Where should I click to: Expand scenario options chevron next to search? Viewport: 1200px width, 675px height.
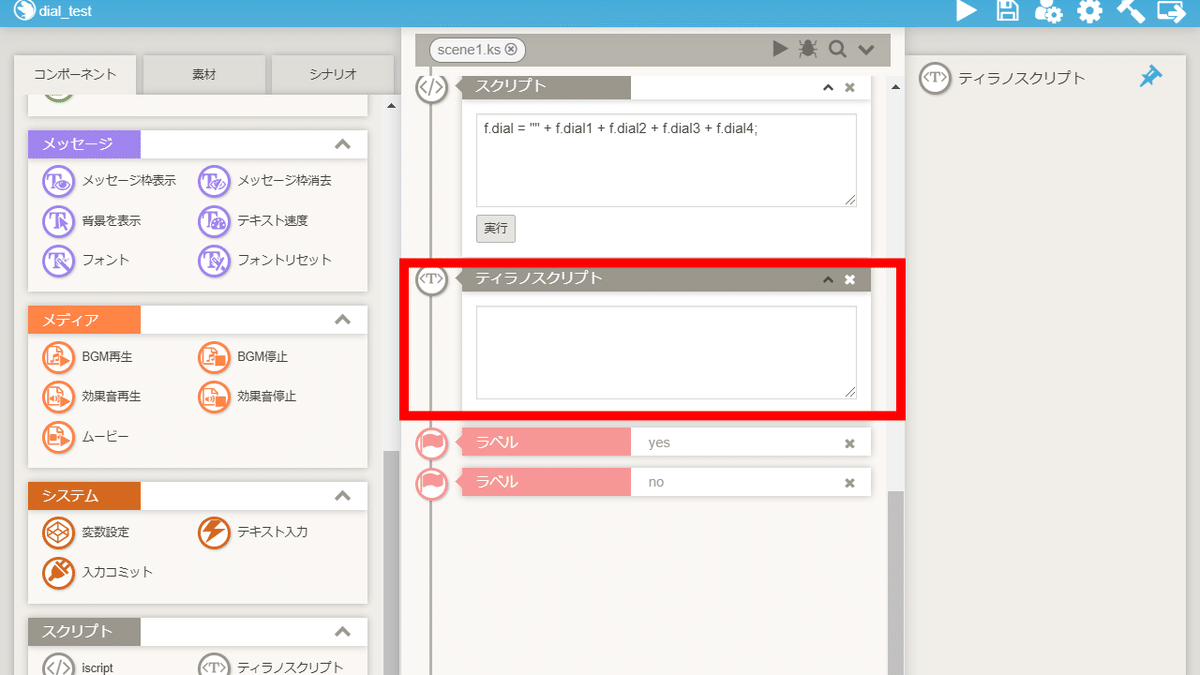click(866, 50)
